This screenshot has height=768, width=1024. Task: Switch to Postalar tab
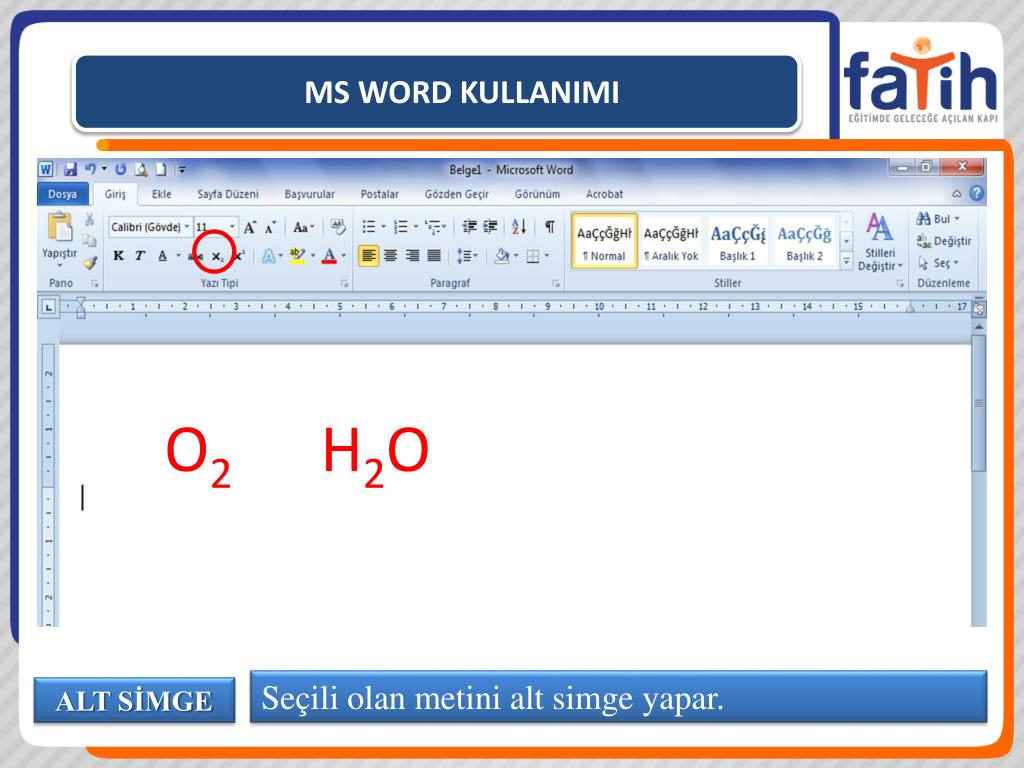pos(379,194)
